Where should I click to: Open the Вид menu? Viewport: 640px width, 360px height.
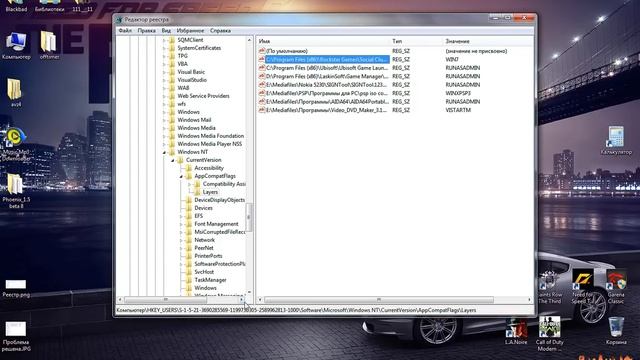click(166, 31)
